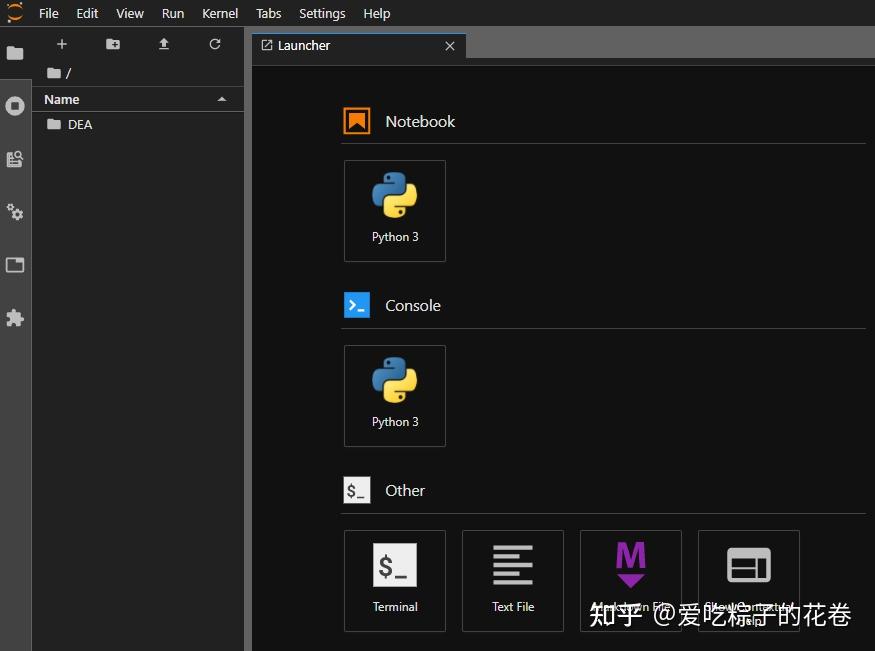Launch a Python 3 notebook
This screenshot has height=651, width=875.
coord(394,210)
